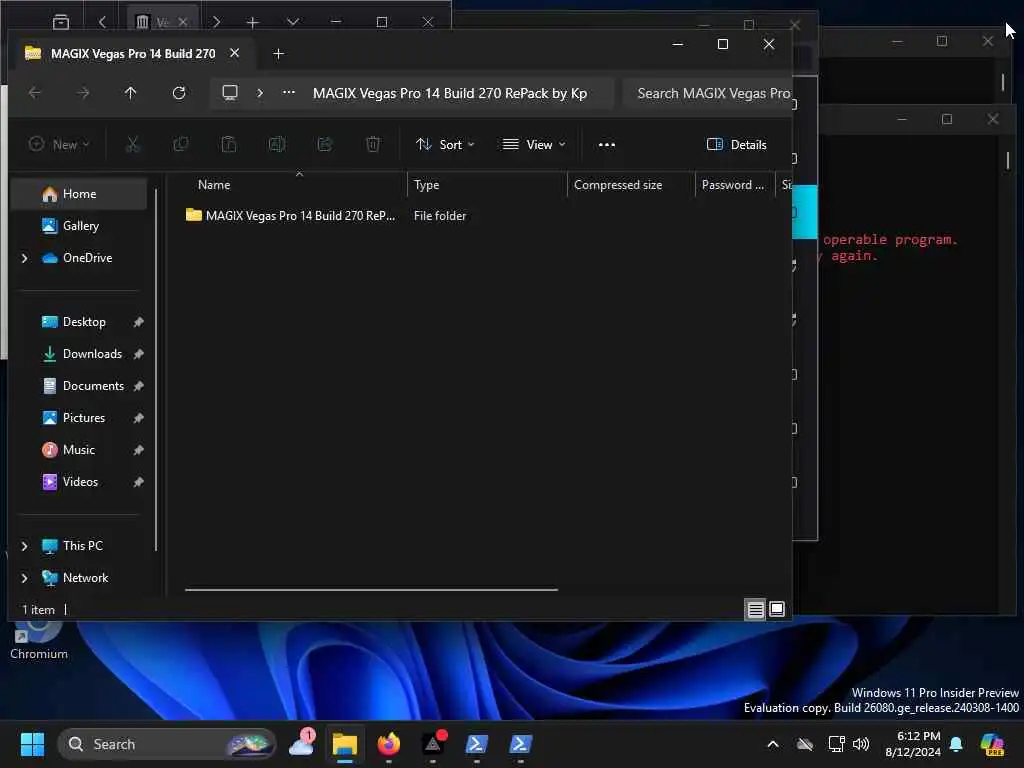Screen dimensions: 1024x768
Task: Open the See more ellipsis menu in toolbar
Action: tap(607, 144)
